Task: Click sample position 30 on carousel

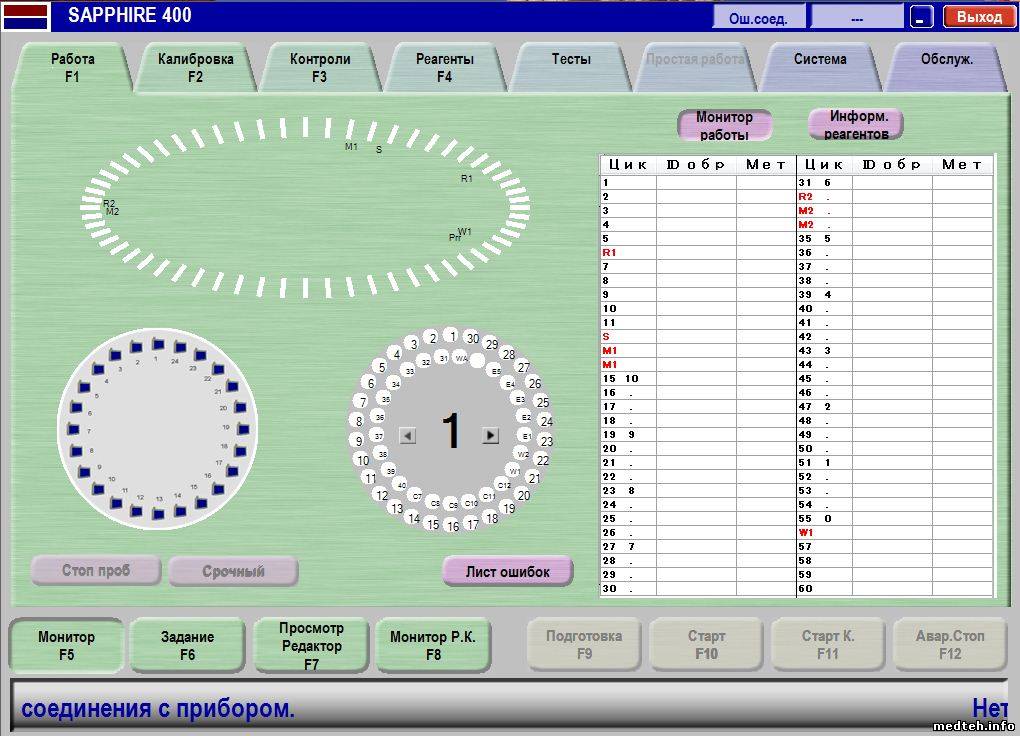Action: [x=472, y=338]
